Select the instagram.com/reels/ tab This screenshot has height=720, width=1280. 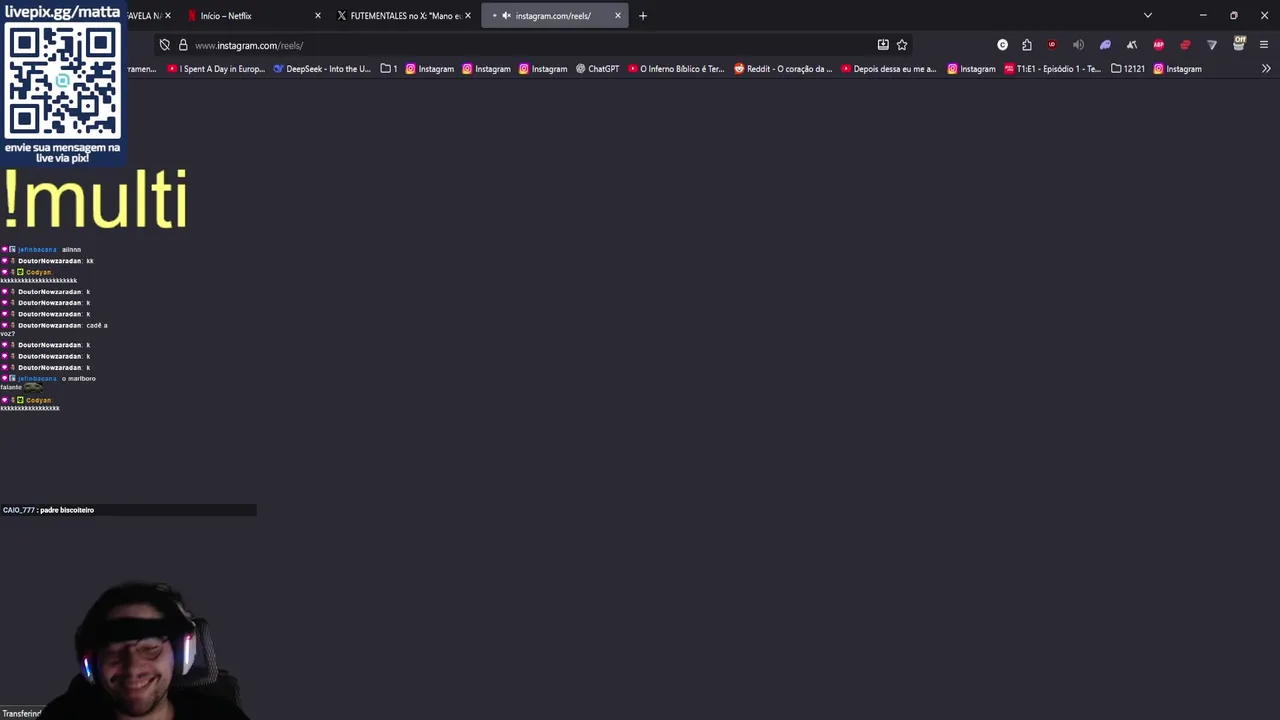click(x=555, y=16)
